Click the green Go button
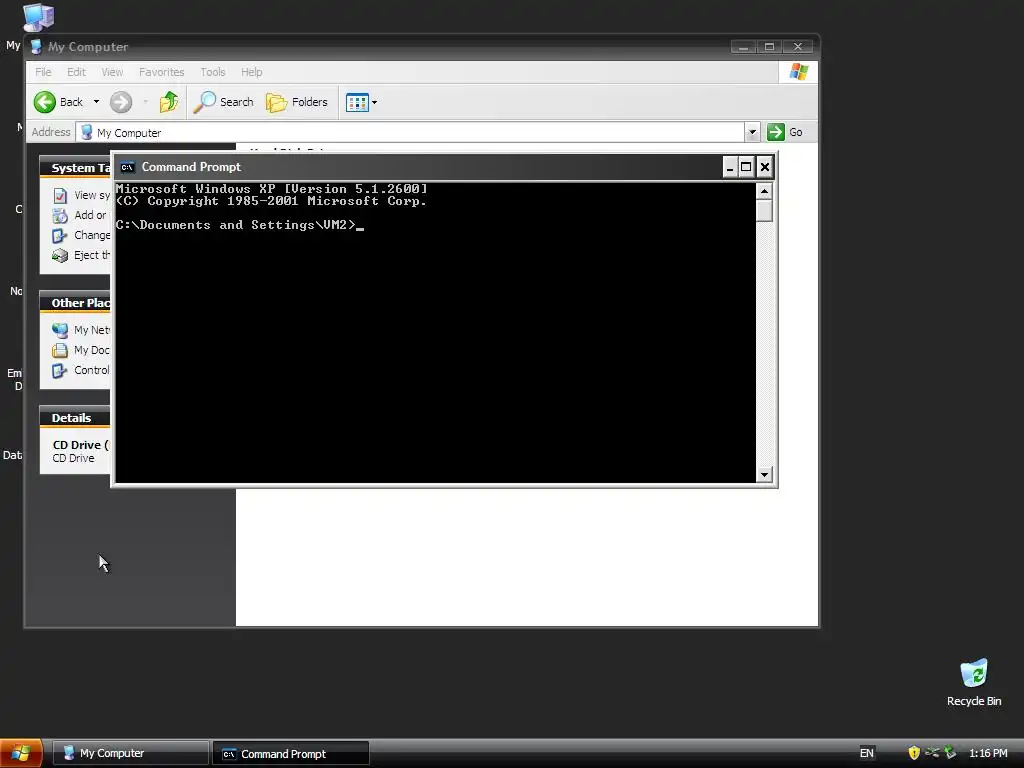 [x=785, y=132]
